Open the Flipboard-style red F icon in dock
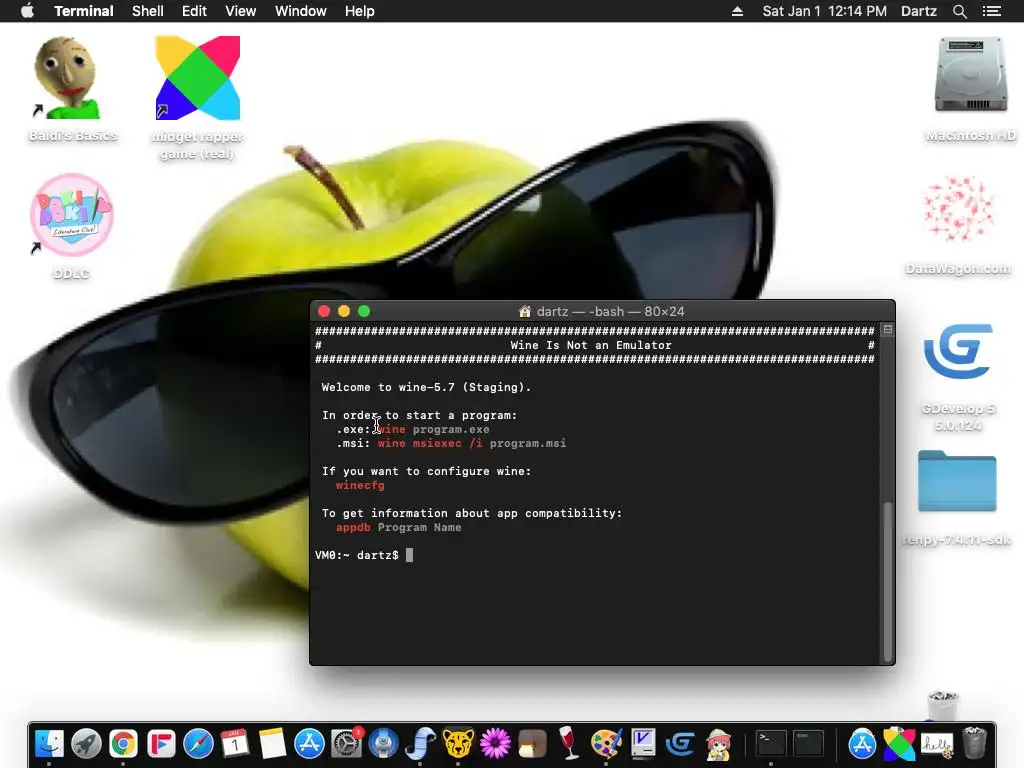 (x=161, y=743)
